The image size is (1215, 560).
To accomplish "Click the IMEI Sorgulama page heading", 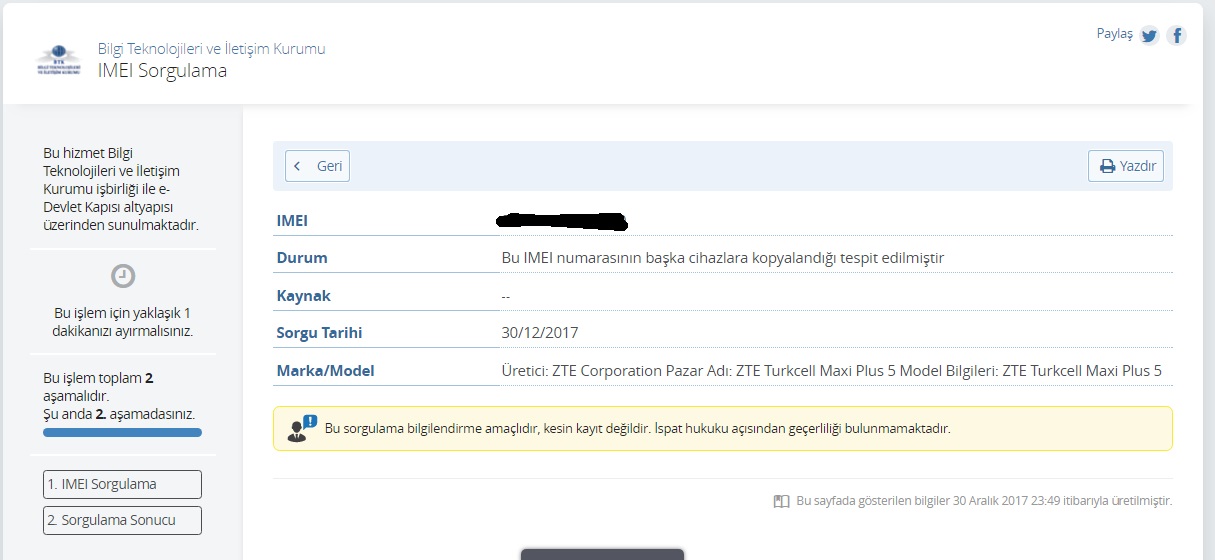I will tap(162, 71).
